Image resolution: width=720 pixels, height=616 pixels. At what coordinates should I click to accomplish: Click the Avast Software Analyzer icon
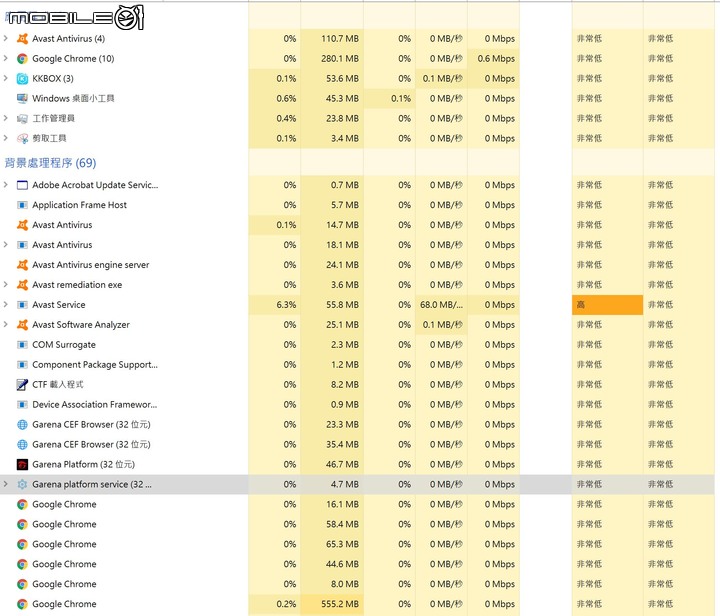22,325
